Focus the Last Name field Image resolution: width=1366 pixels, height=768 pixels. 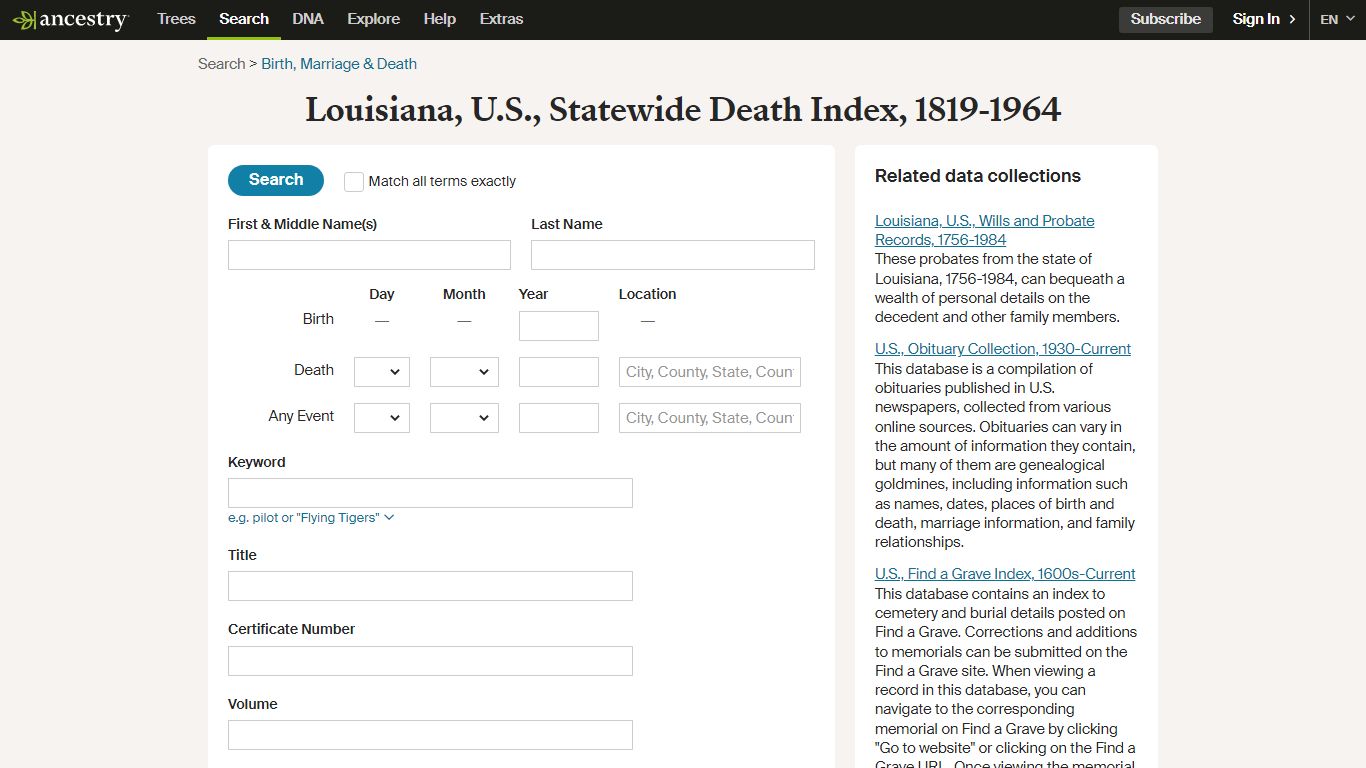tap(672, 255)
